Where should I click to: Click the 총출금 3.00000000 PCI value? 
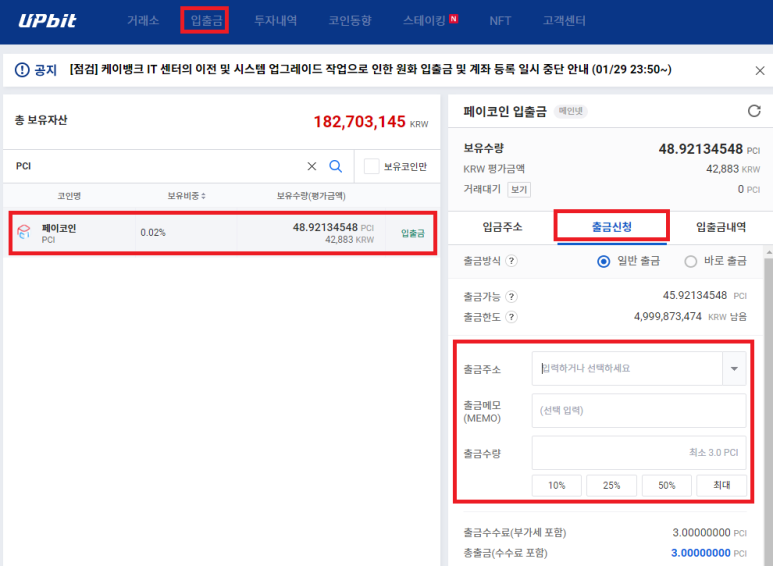[x=701, y=553]
